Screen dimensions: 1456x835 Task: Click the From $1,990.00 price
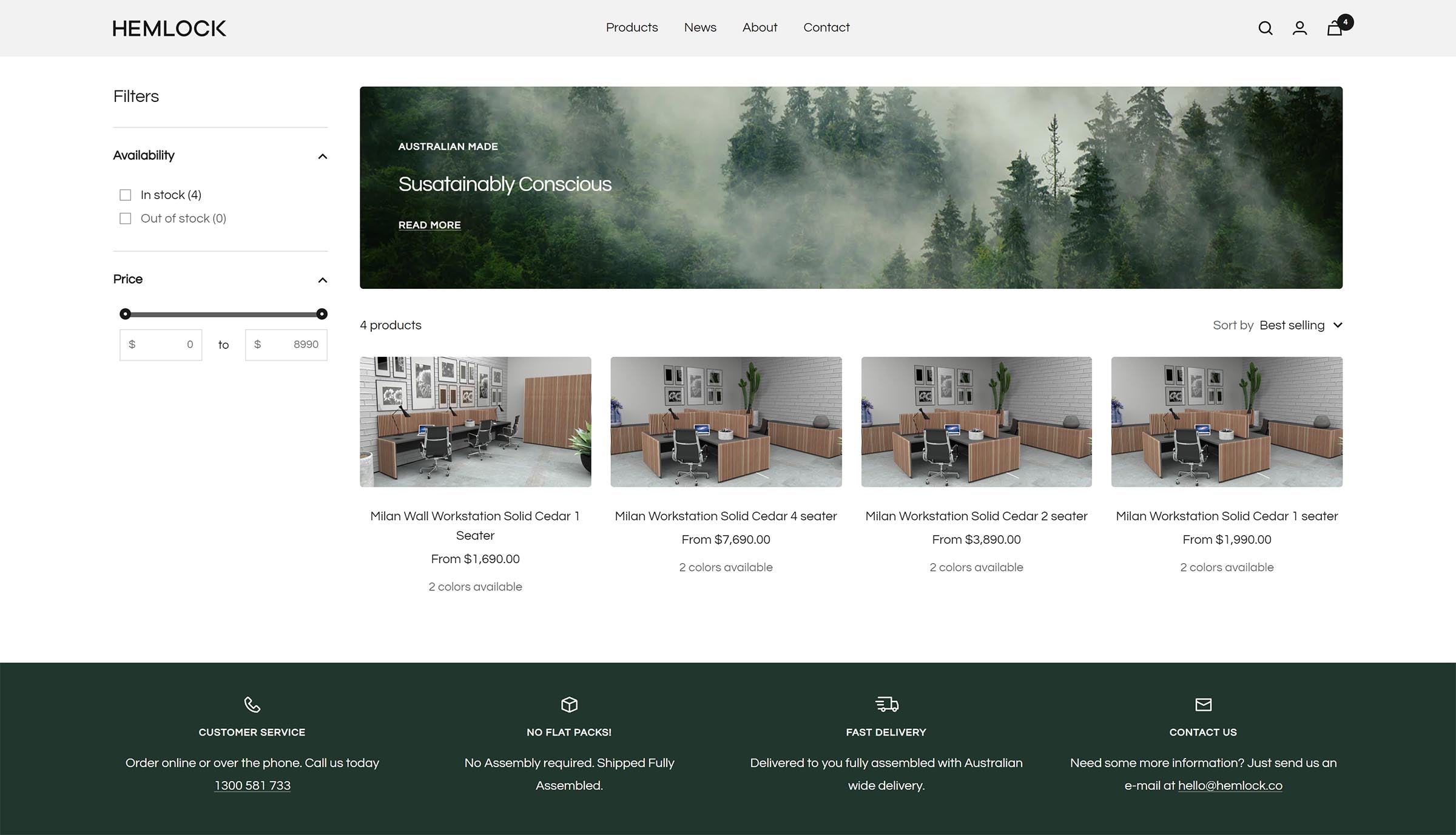[x=1227, y=539]
